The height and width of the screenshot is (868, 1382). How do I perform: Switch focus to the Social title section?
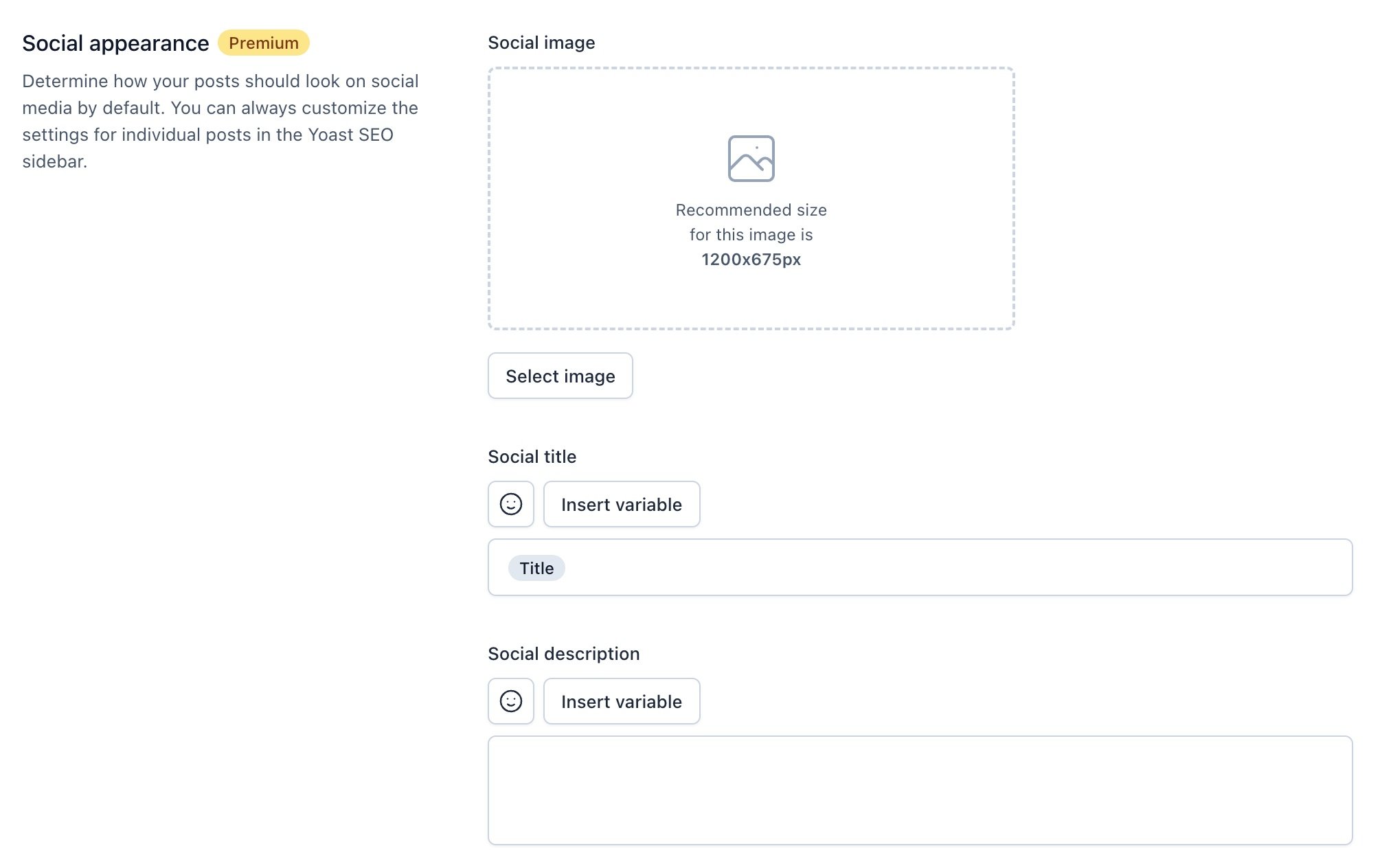pyautogui.click(x=532, y=456)
